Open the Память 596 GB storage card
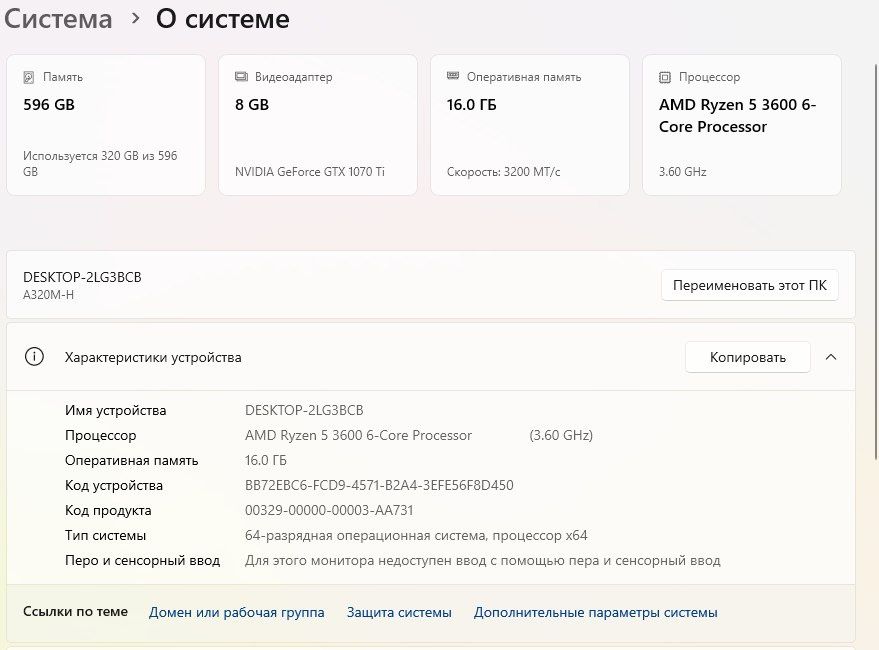The height and width of the screenshot is (650, 879). [106, 125]
